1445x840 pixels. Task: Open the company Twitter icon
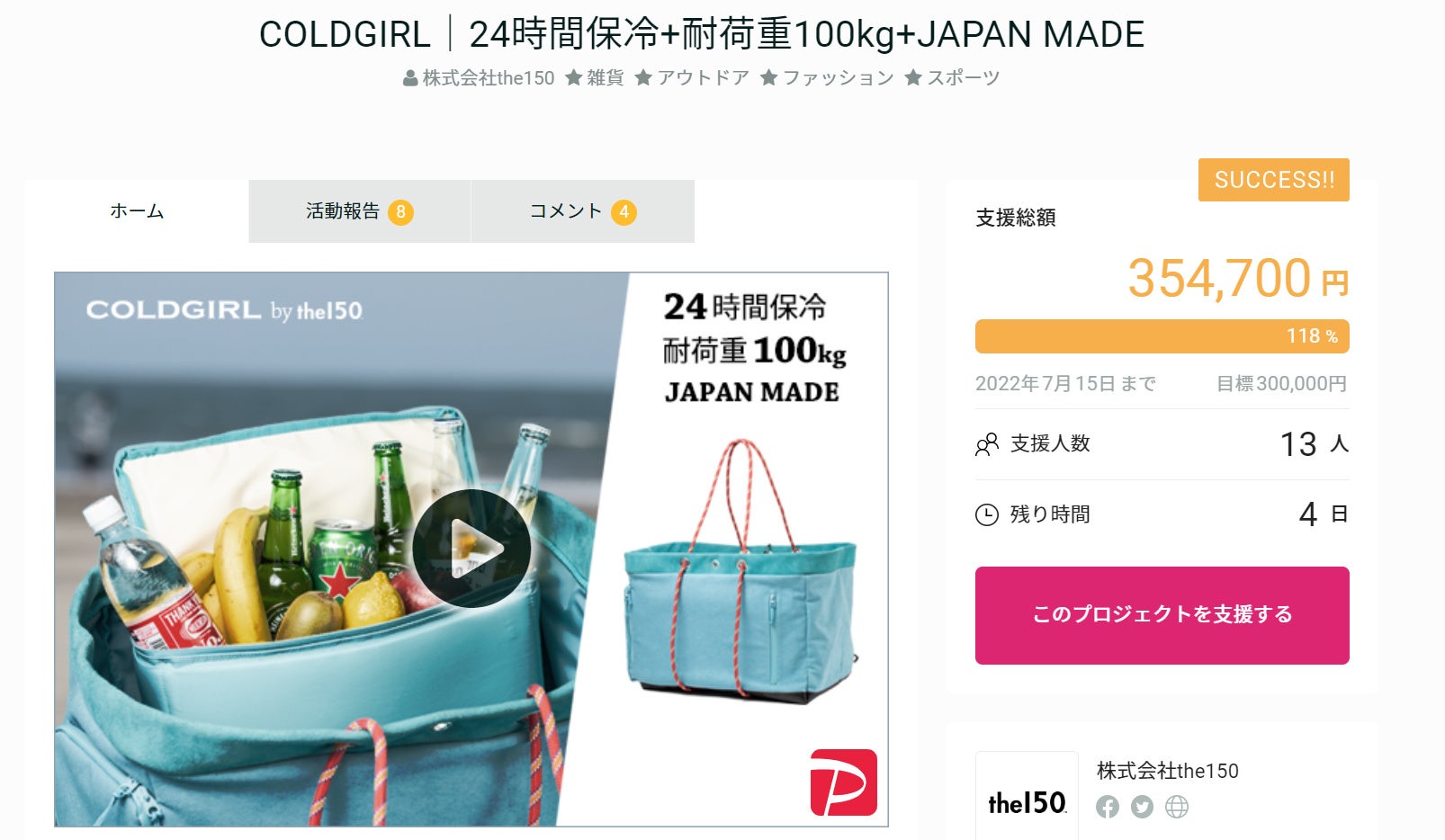pos(1142,807)
